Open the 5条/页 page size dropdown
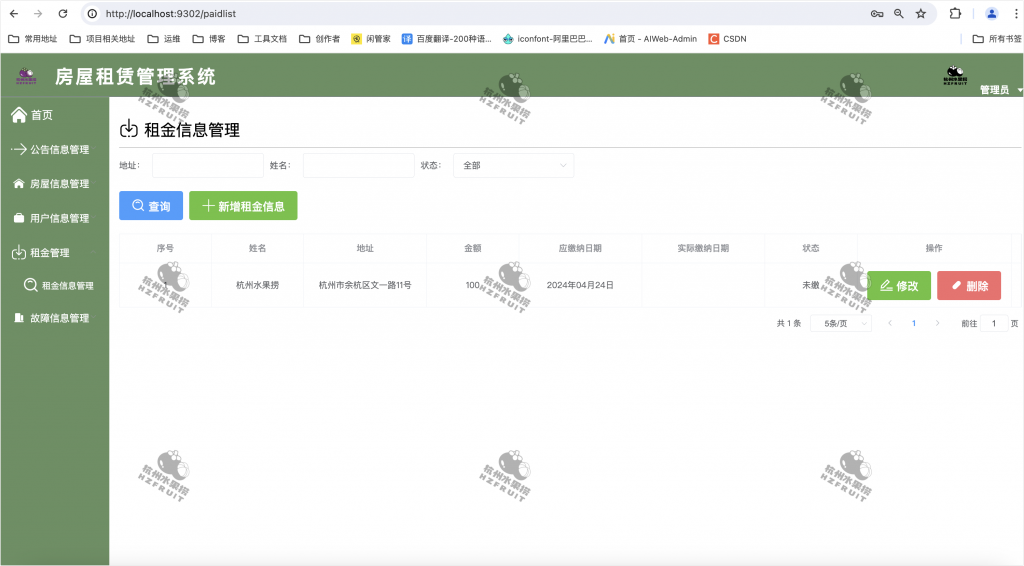The height and width of the screenshot is (566, 1024). pyautogui.click(x=840, y=324)
